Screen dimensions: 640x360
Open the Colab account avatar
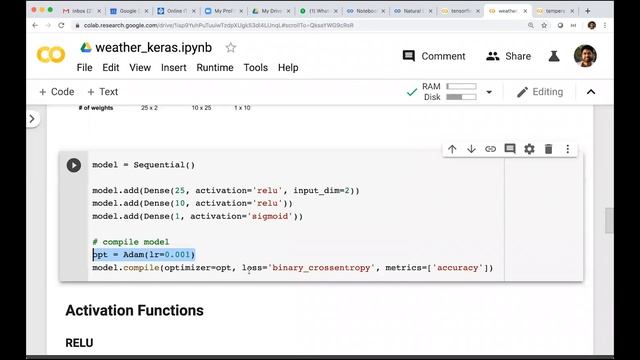tap(585, 56)
